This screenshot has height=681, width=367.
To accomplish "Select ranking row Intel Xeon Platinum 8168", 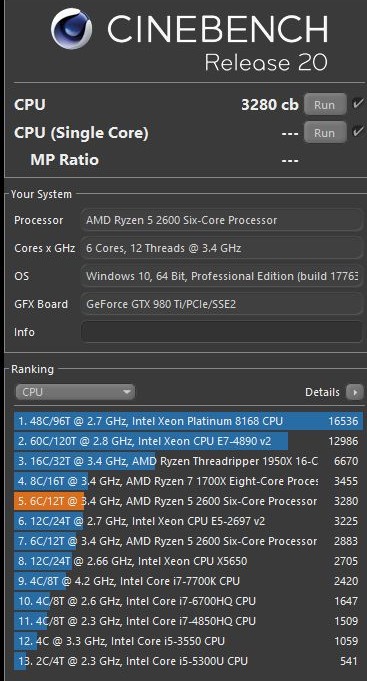I will (x=188, y=421).
